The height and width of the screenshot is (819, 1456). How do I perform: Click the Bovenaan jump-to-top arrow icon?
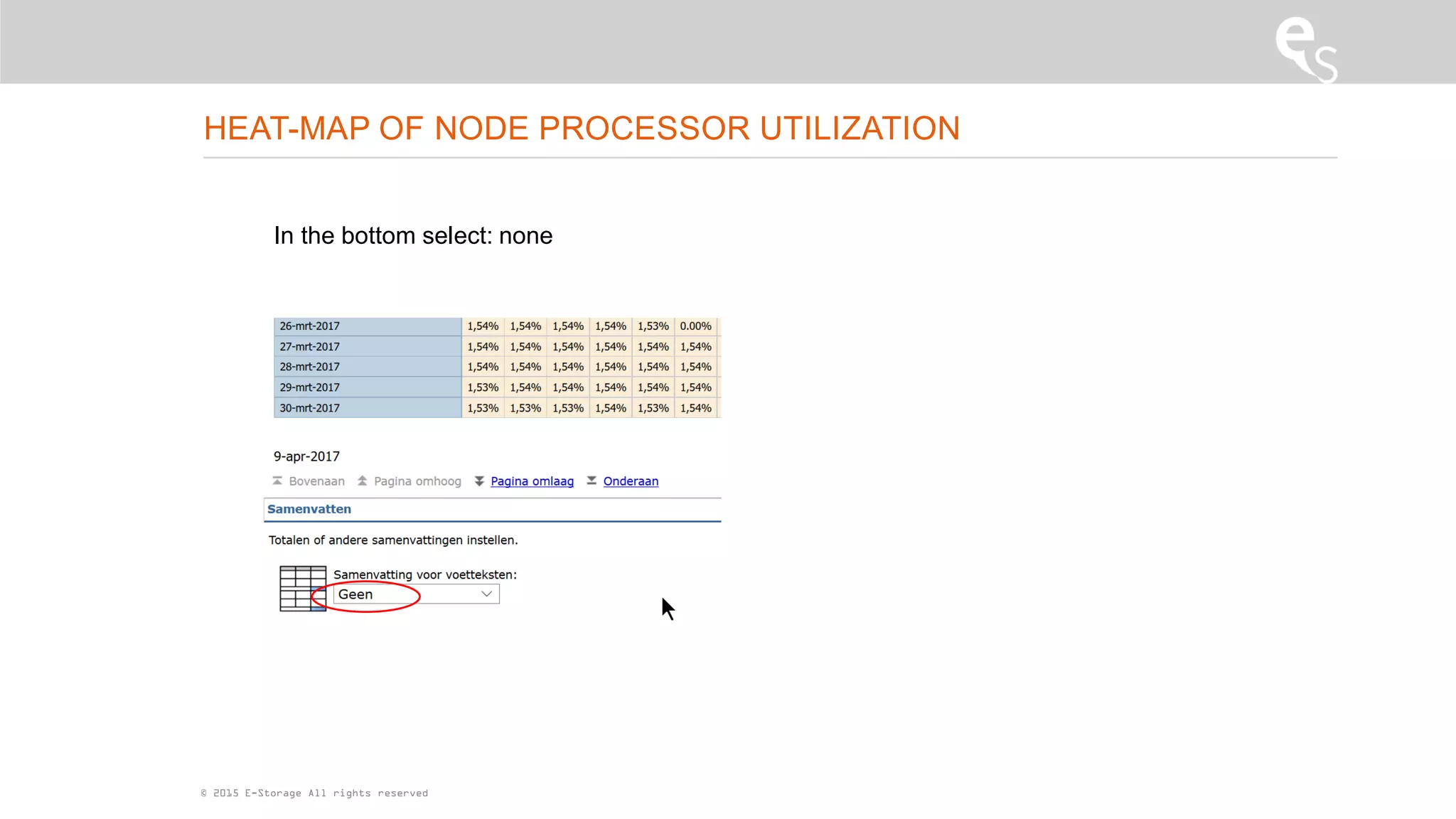click(x=277, y=481)
